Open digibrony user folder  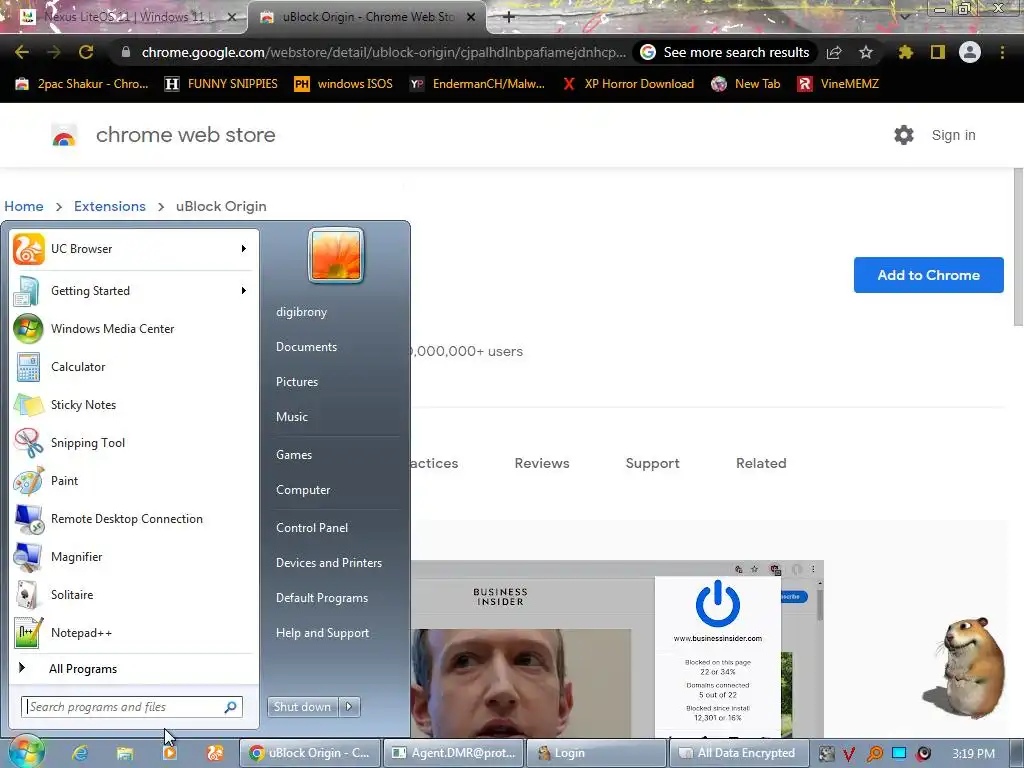(x=301, y=312)
